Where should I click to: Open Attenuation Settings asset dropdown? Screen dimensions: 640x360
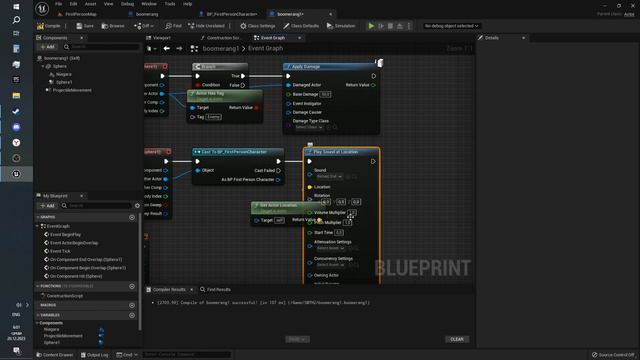point(331,248)
